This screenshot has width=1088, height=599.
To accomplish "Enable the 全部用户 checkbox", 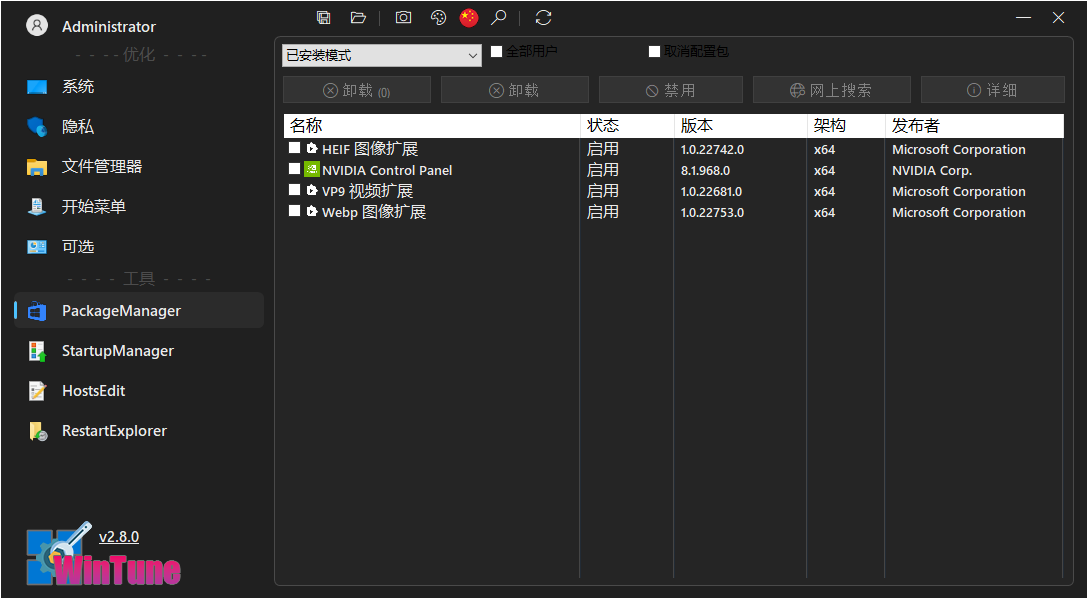I will click(496, 51).
